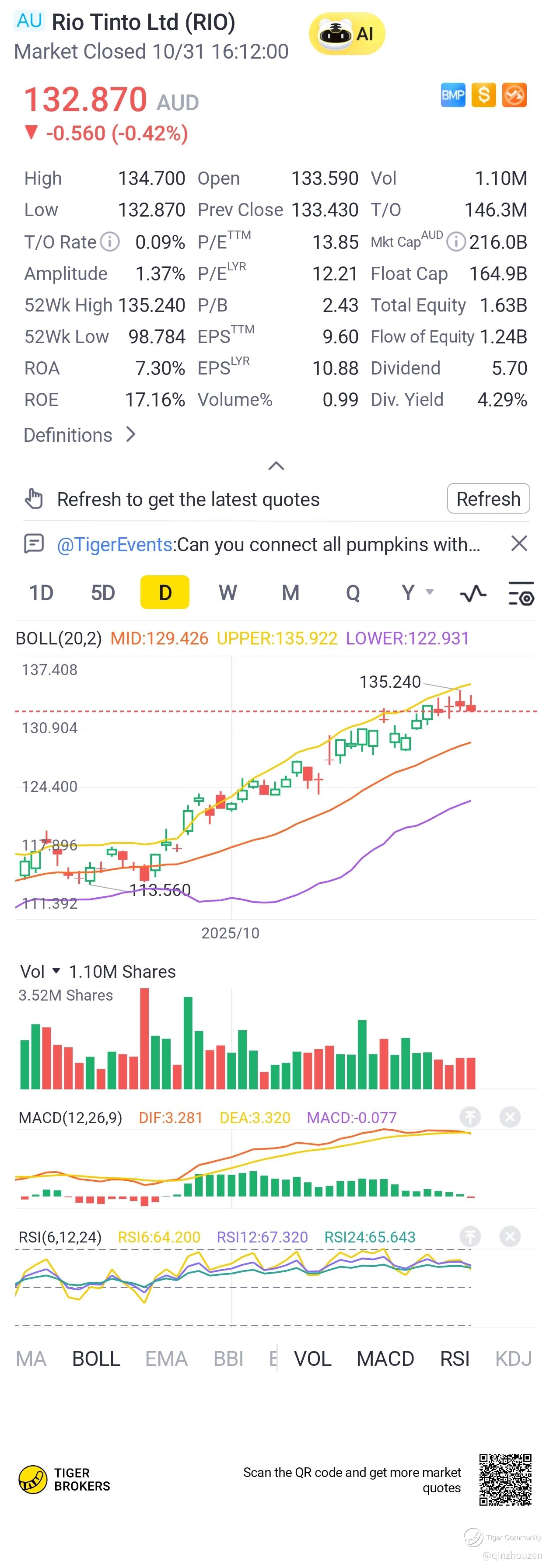Viewport: 553px width, 1568px height.
Task: Toggle the KDJ sub-indicator
Action: (514, 1358)
